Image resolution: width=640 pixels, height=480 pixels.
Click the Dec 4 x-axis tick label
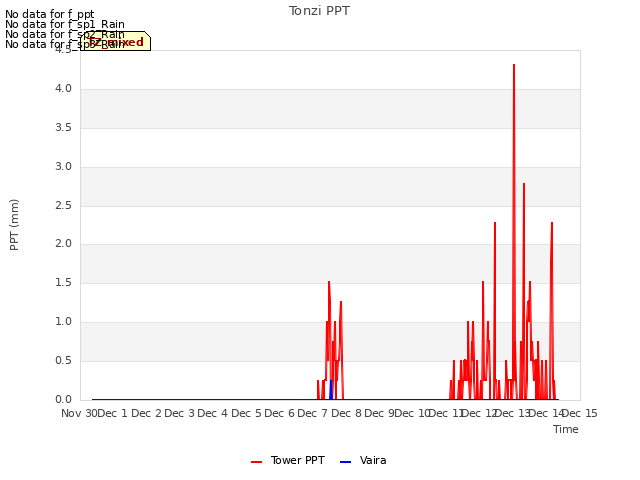(x=213, y=413)
